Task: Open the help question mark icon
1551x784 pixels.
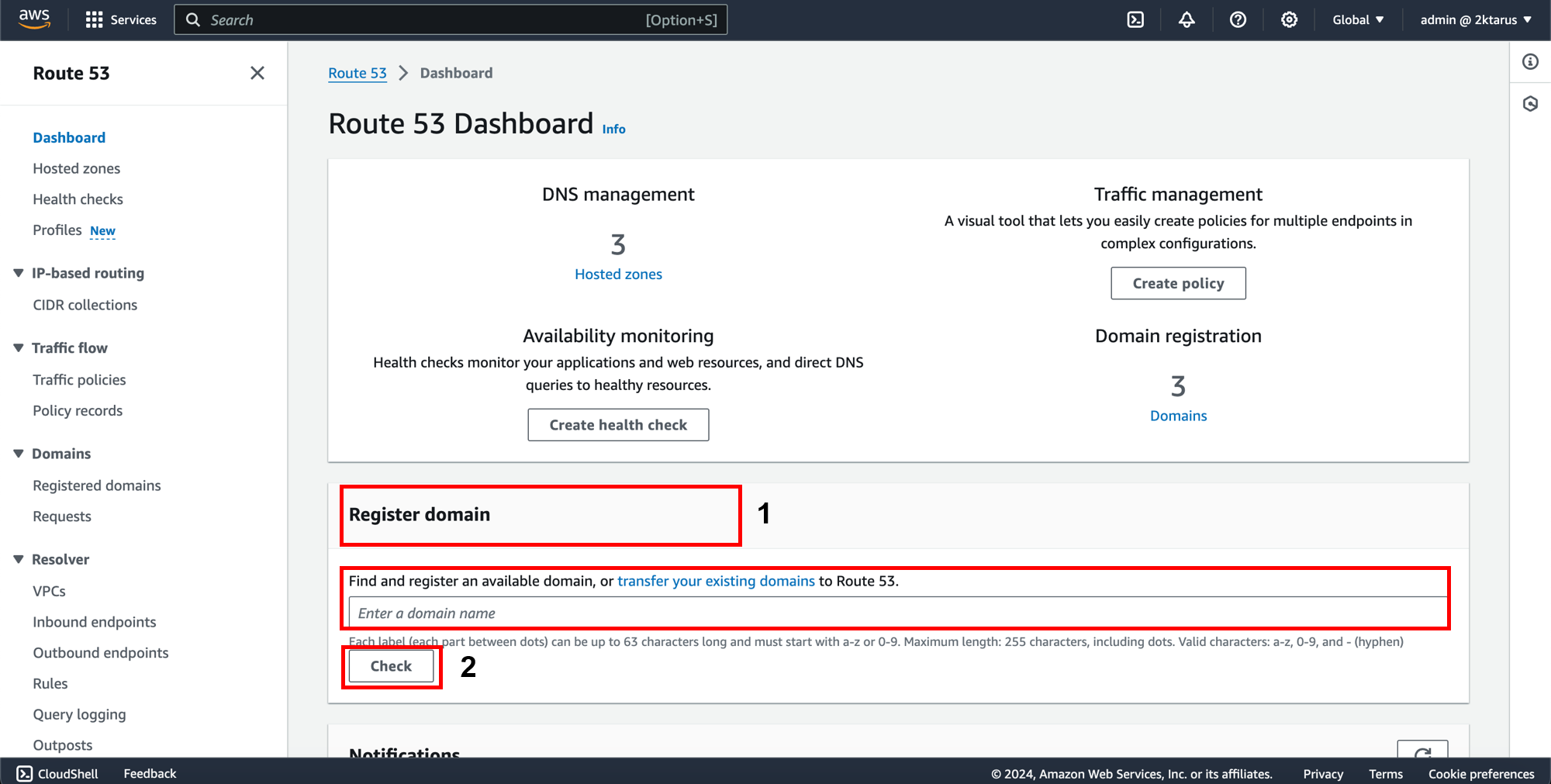Action: click(x=1238, y=19)
